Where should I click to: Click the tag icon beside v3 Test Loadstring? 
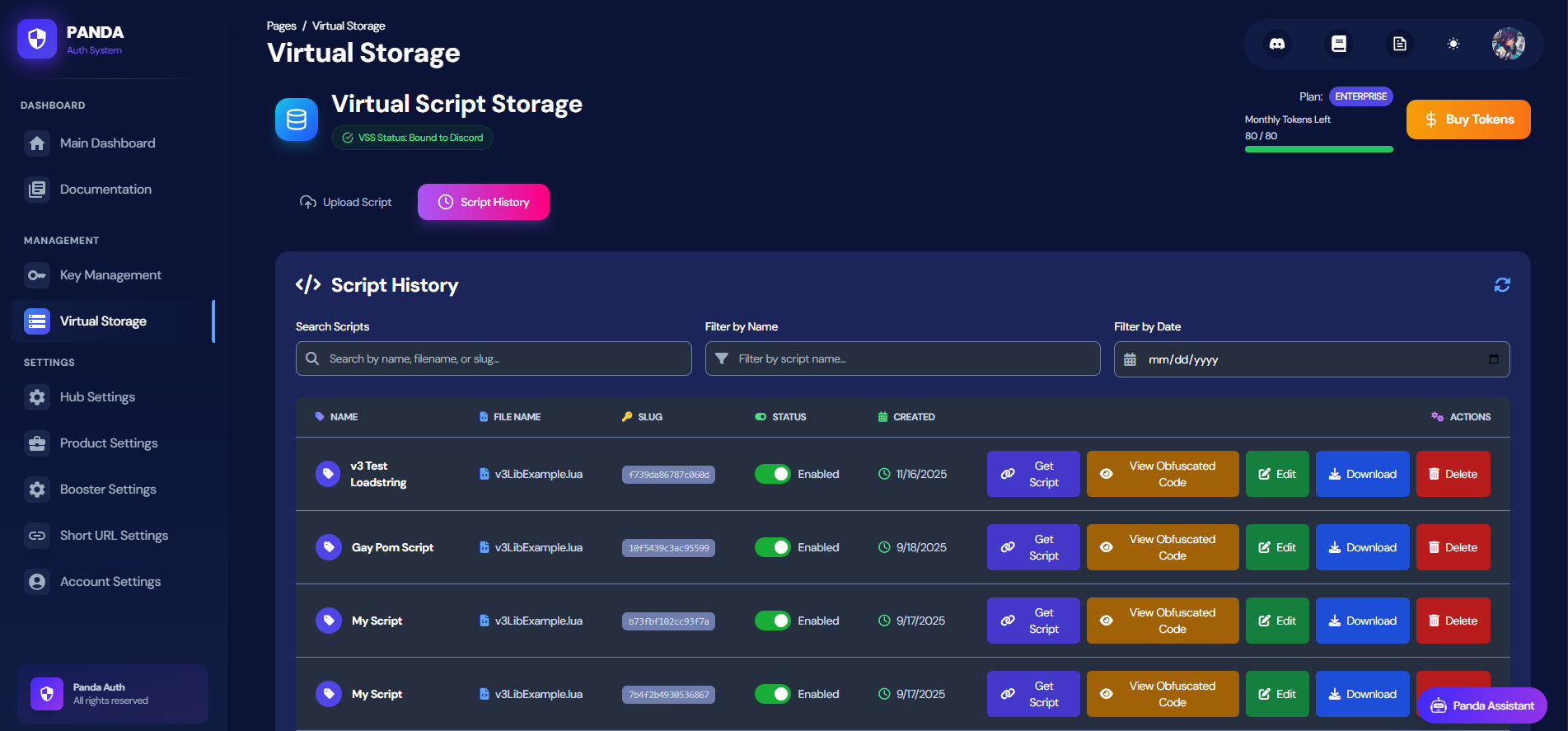[x=328, y=474]
